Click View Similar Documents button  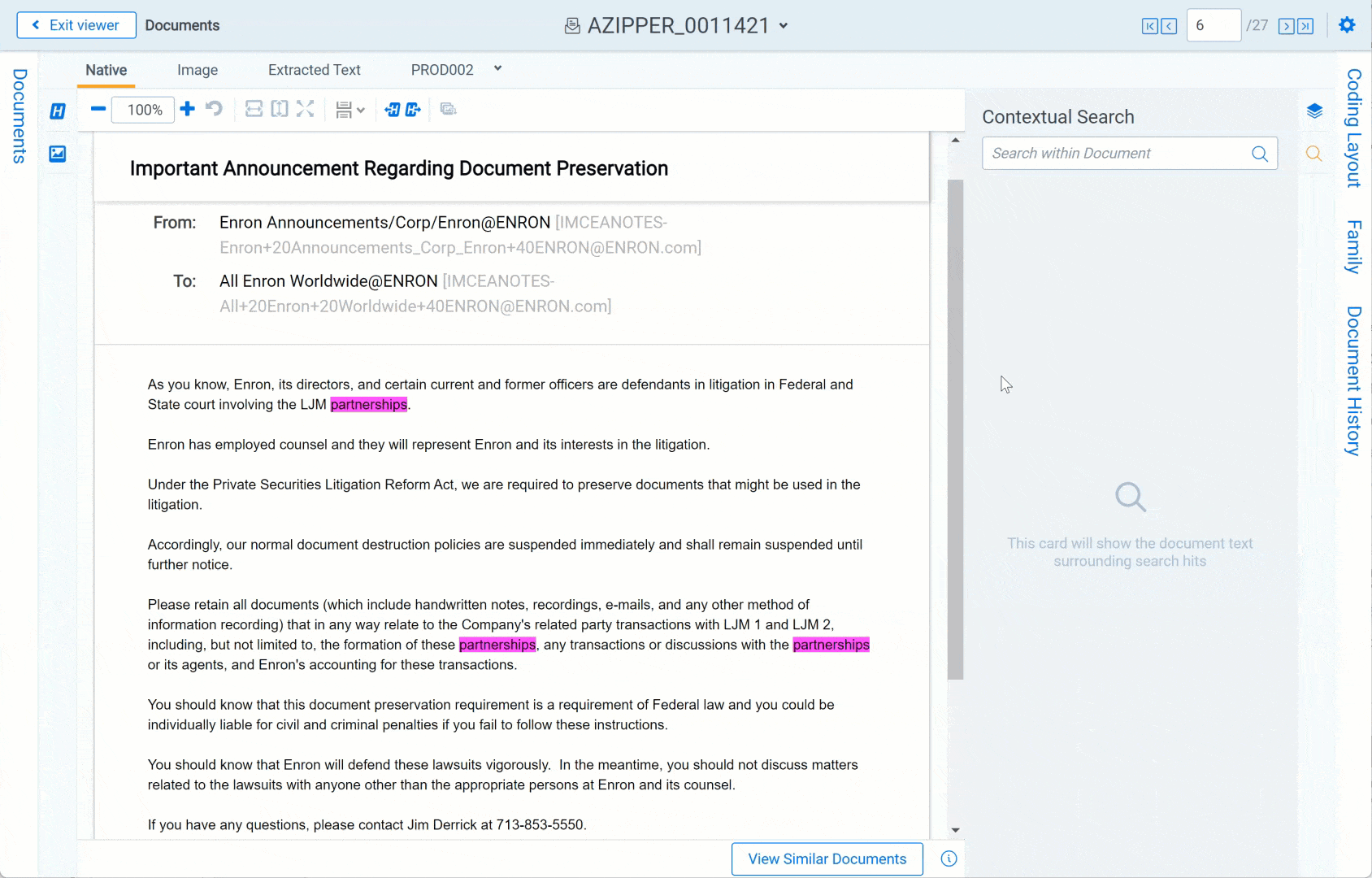click(x=827, y=859)
